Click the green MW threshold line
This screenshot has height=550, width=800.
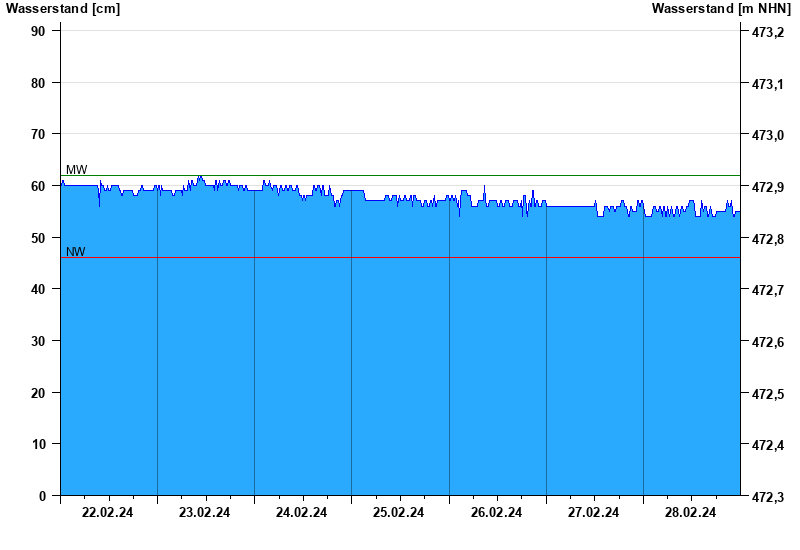click(401, 176)
